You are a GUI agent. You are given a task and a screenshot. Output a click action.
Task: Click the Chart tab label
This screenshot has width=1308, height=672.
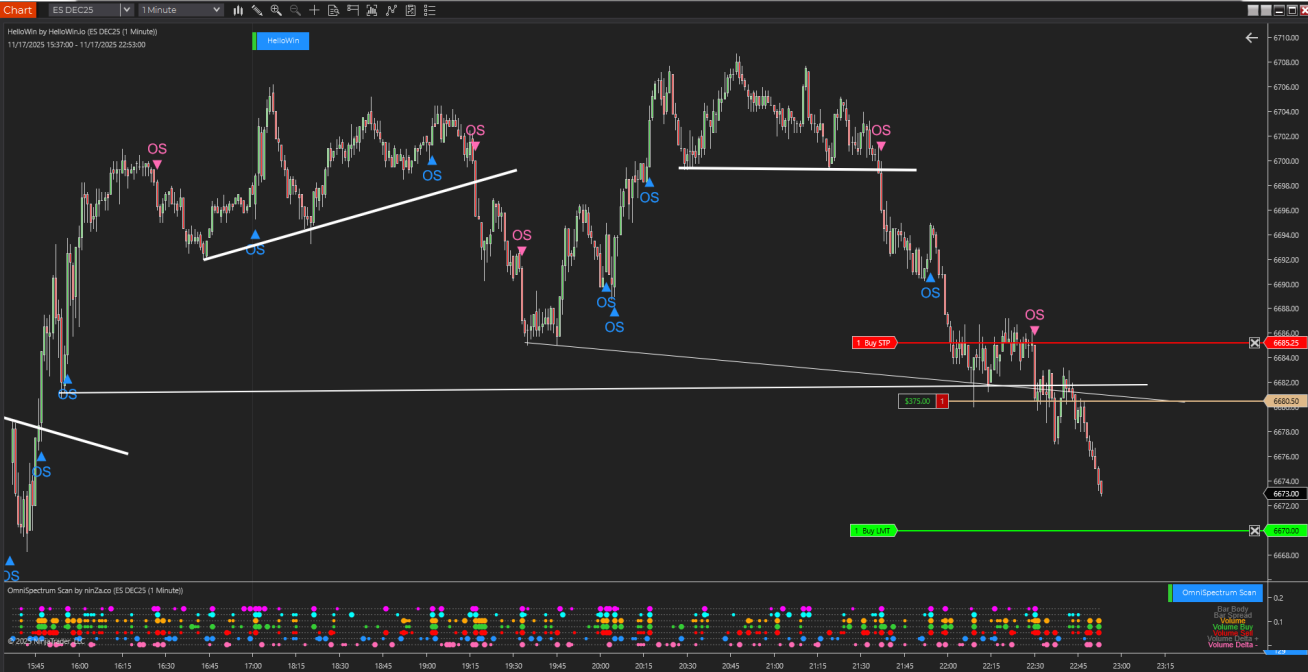[17, 10]
